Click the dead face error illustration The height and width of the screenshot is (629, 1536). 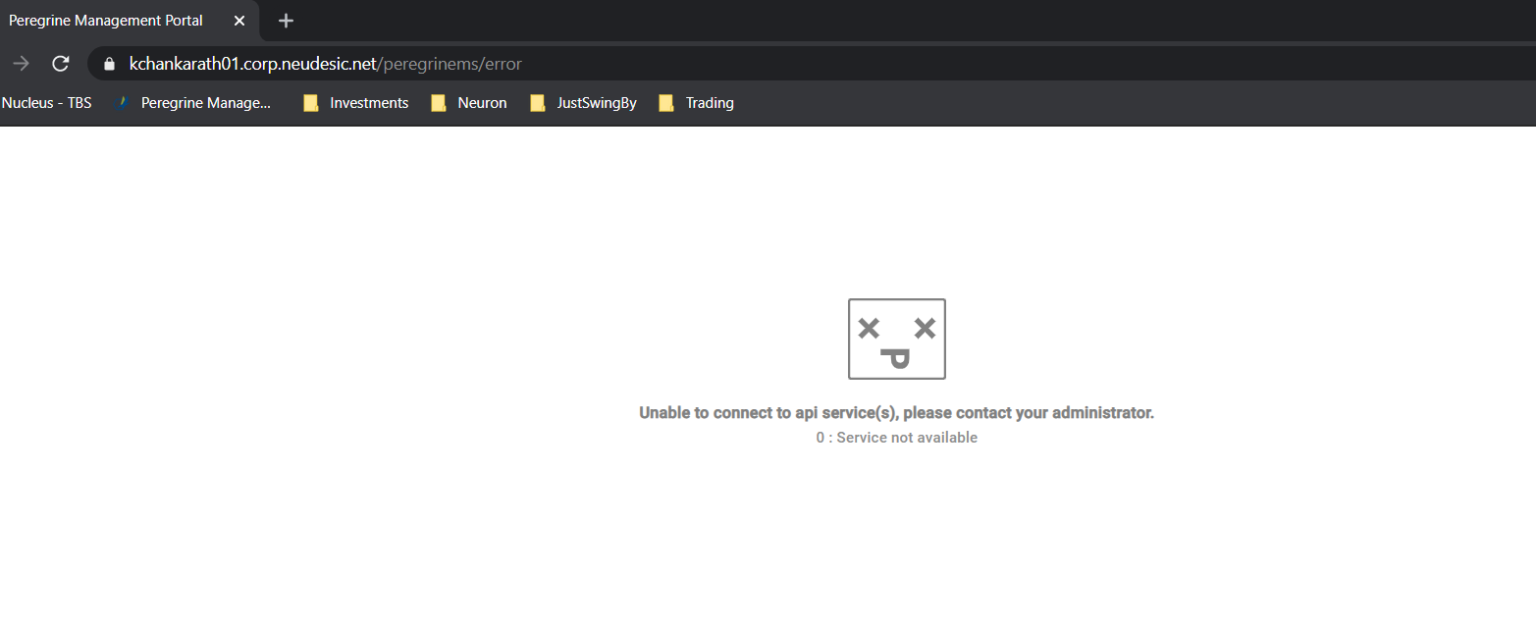[897, 339]
